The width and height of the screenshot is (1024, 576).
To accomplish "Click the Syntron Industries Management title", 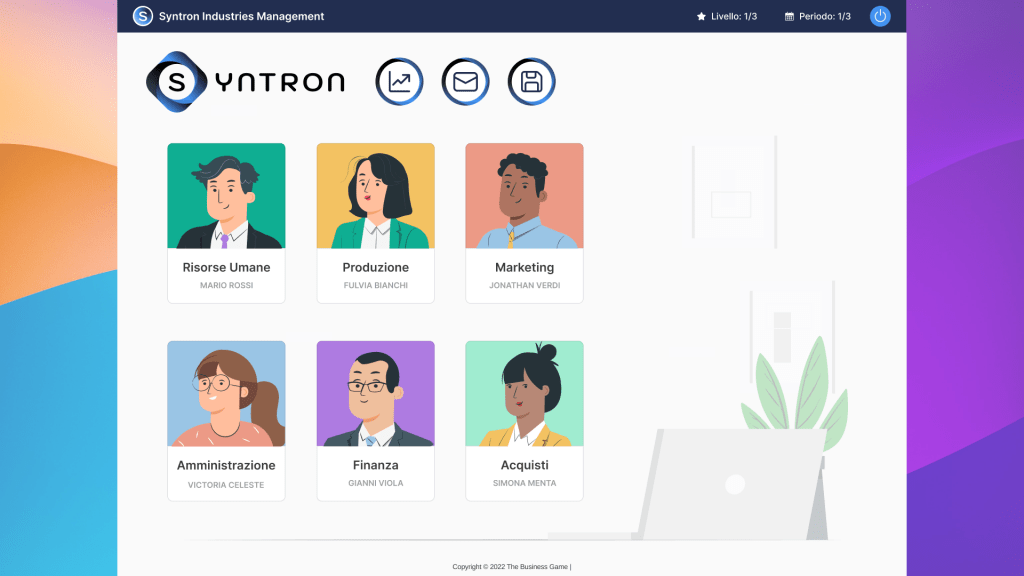I will point(242,16).
